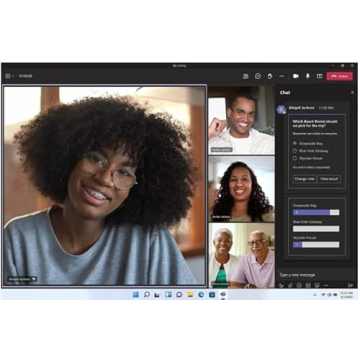Select the curly-haired woman's middle video tile
Image resolution: width=360 pixels, height=360 pixels.
(x=242, y=189)
